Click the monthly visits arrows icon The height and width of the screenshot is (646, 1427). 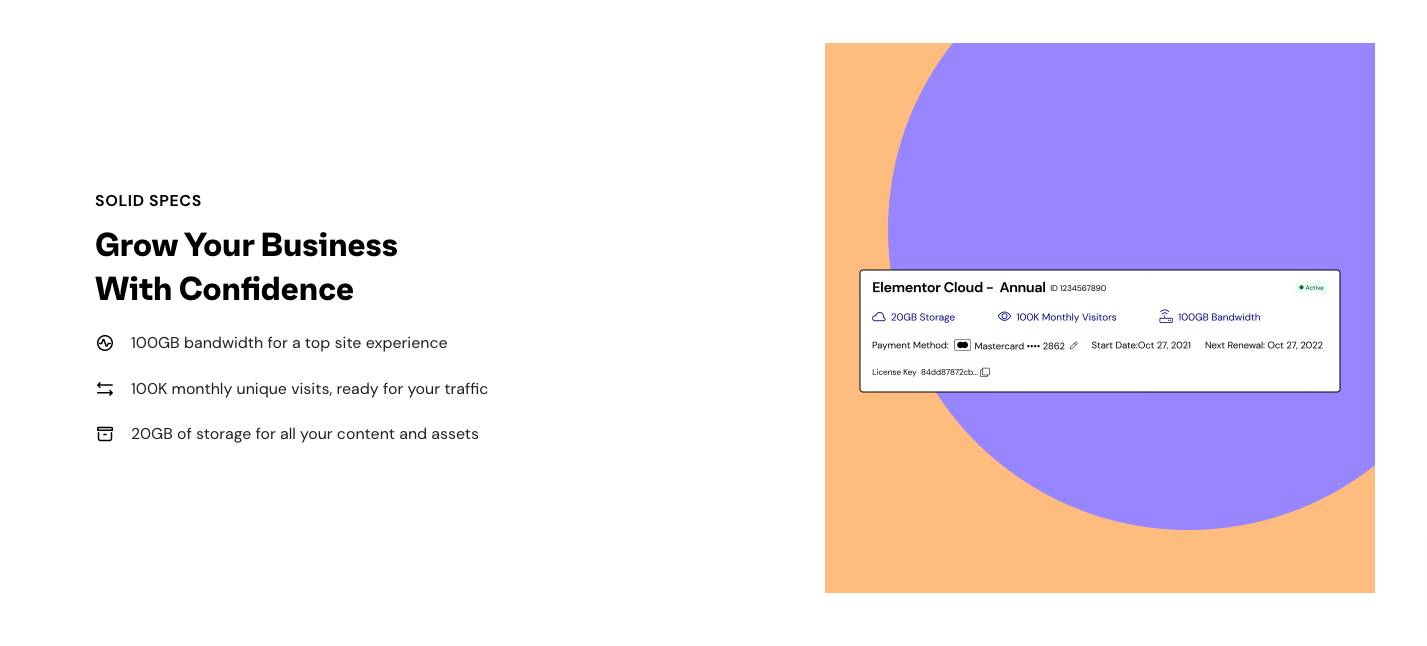pos(105,389)
